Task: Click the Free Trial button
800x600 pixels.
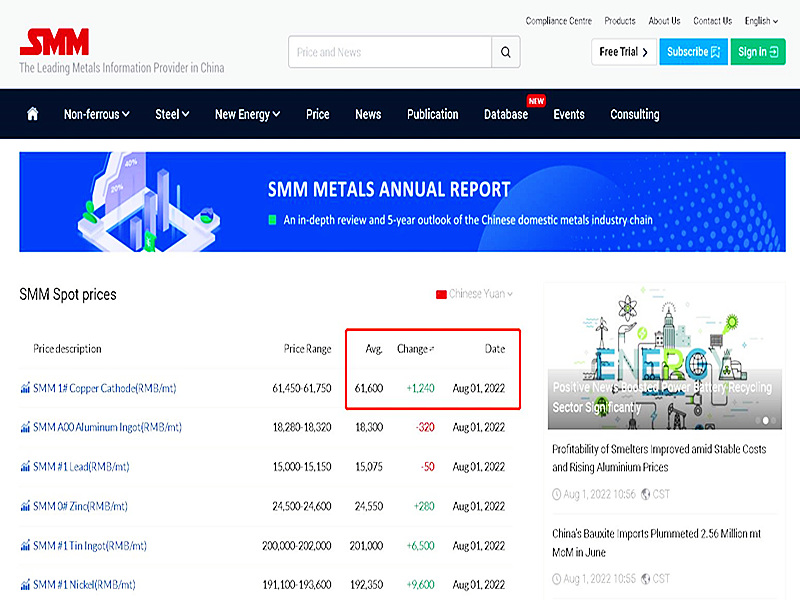Action: (x=623, y=52)
